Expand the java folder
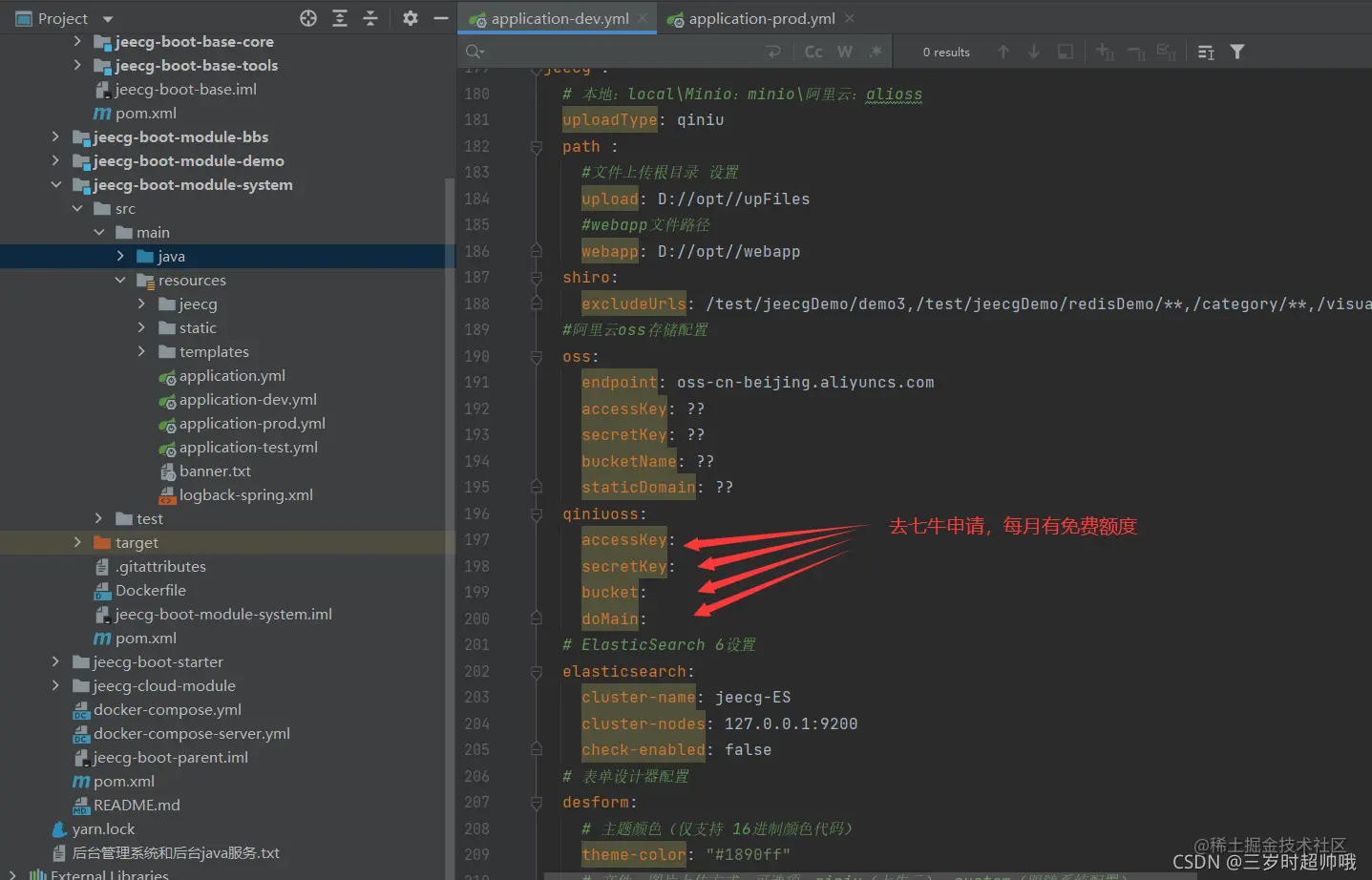The width and height of the screenshot is (1372, 880). point(120,256)
